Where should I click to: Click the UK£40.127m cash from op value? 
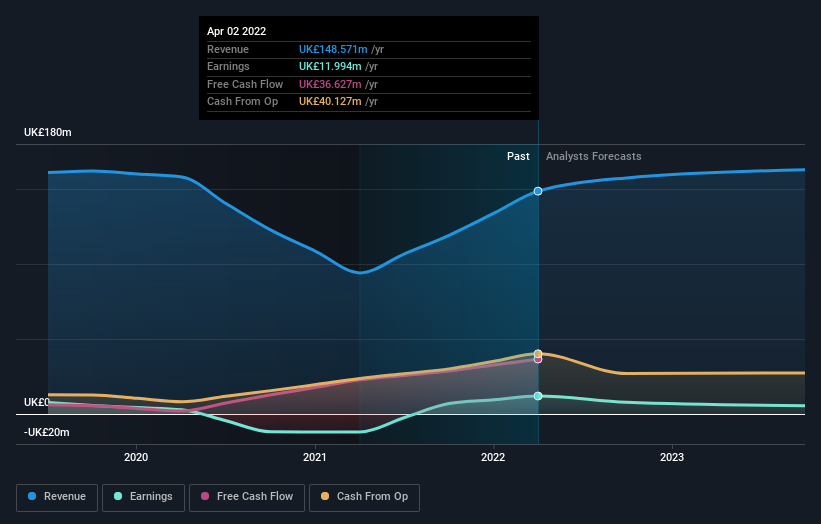[x=330, y=102]
